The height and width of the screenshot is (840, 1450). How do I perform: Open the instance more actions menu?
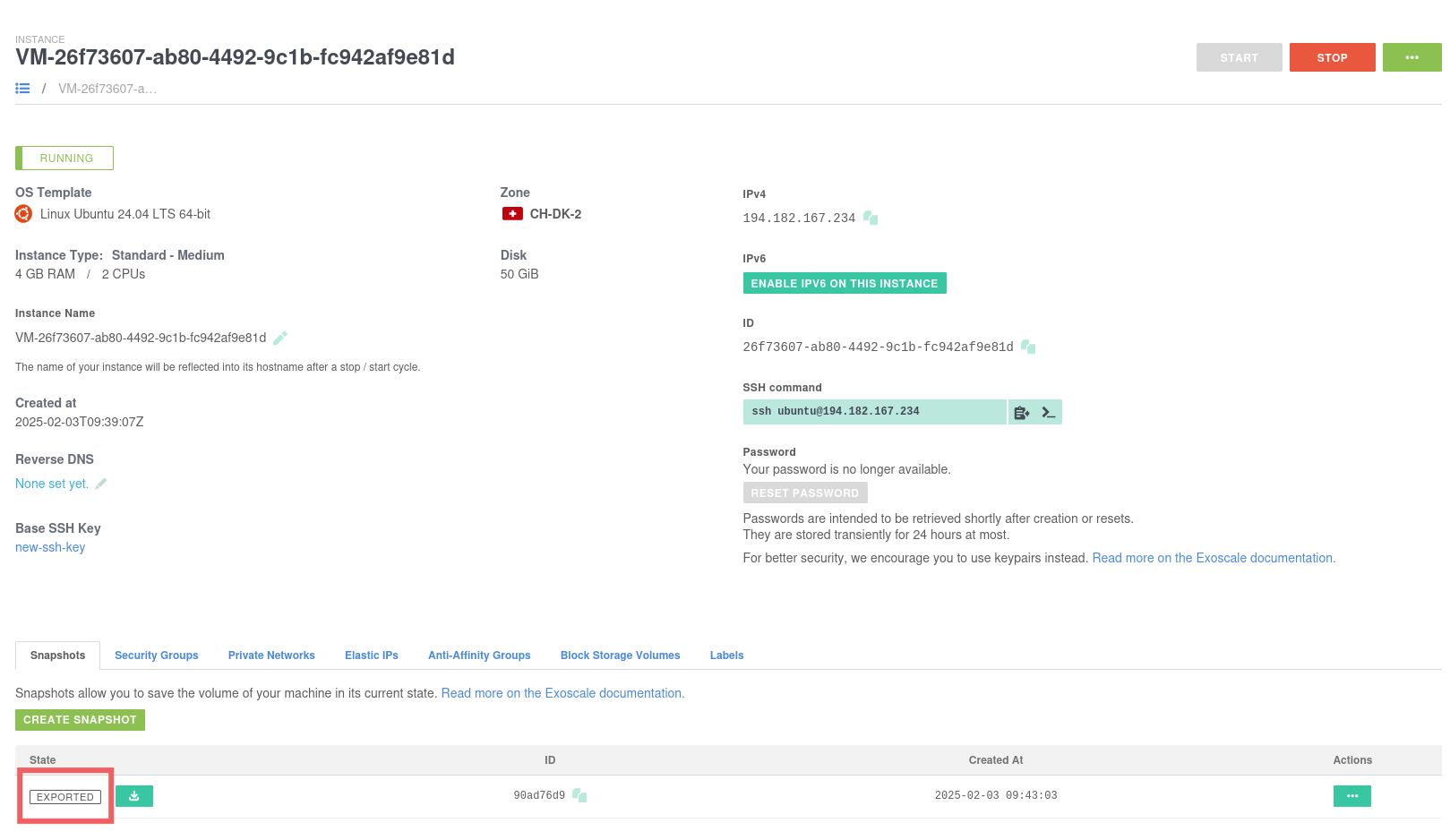pos(1412,57)
